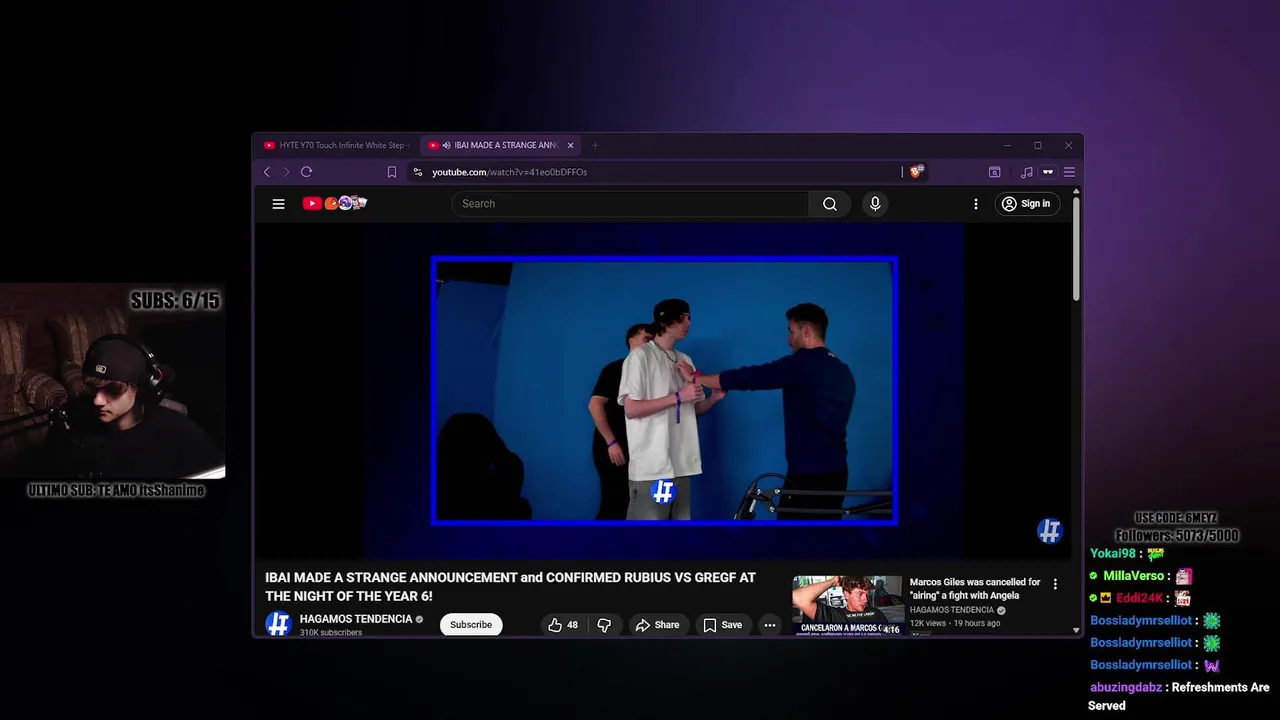This screenshot has width=1280, height=720.
Task: Dislike the video with thumbs down
Action: pos(604,625)
